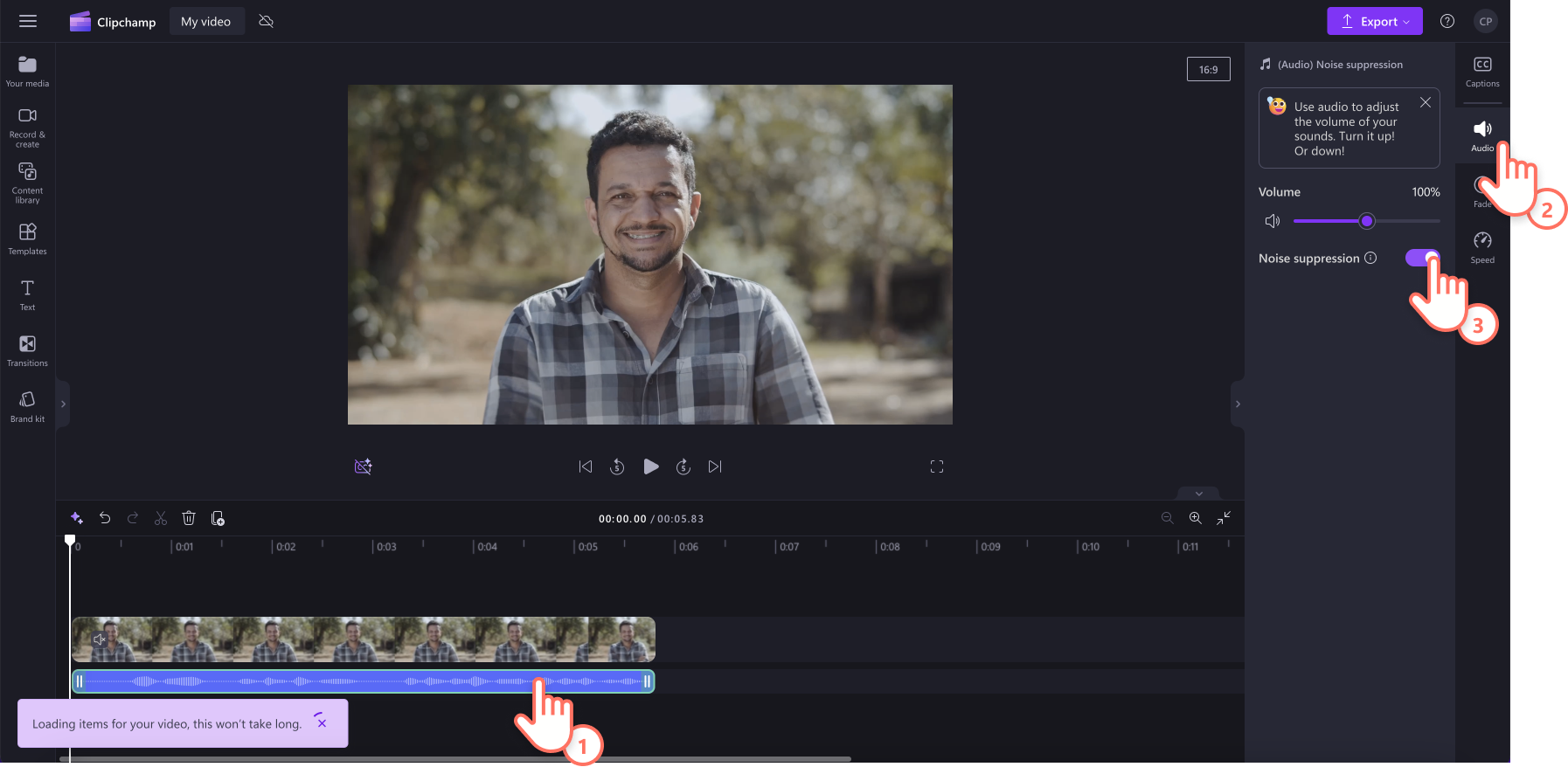Undo the last action

click(105, 518)
